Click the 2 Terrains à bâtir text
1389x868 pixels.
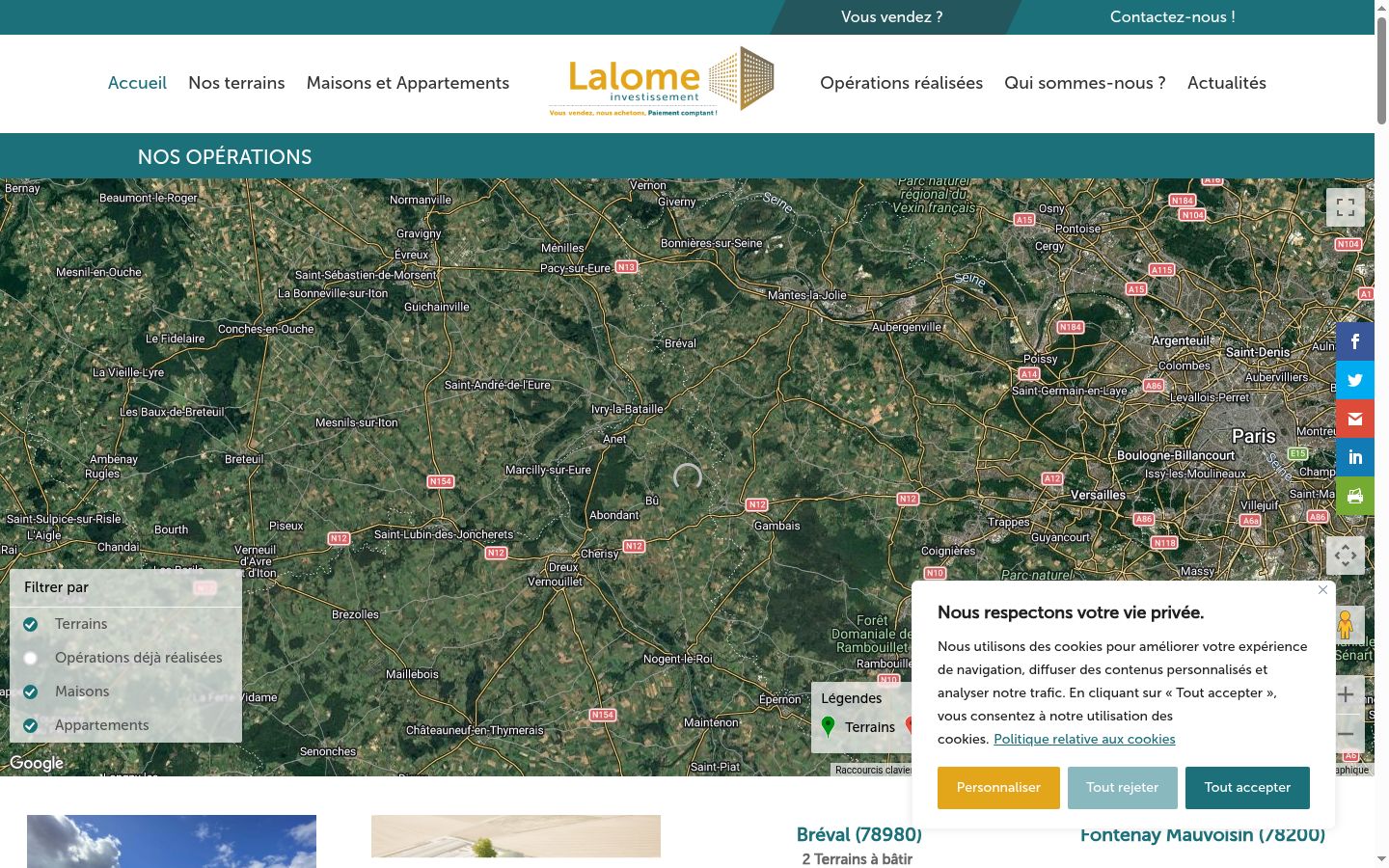pyautogui.click(x=858, y=859)
